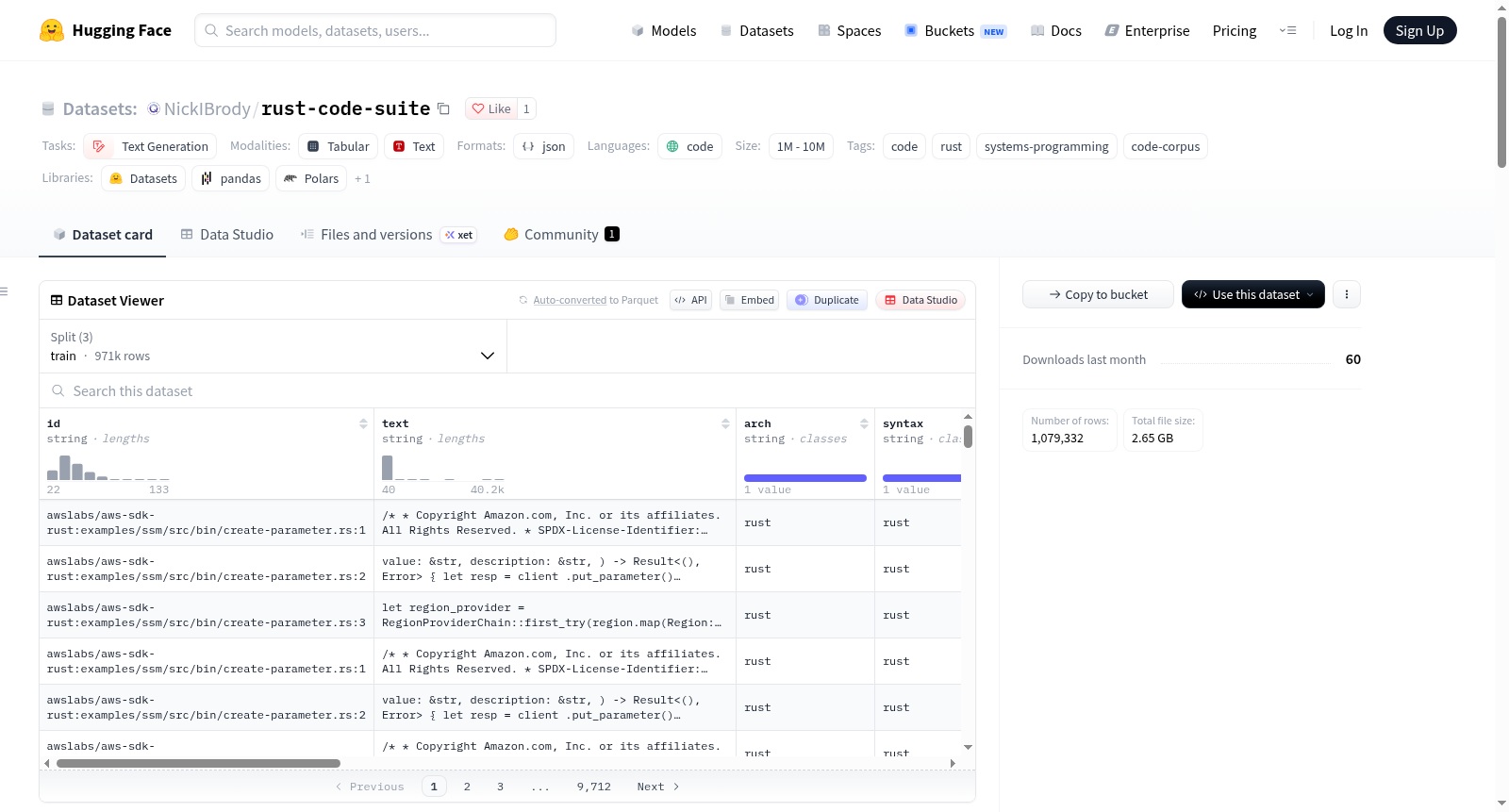Viewport: 1509px width, 812px height.
Task: Open the Embed button in Dataset Viewer
Action: [x=749, y=300]
